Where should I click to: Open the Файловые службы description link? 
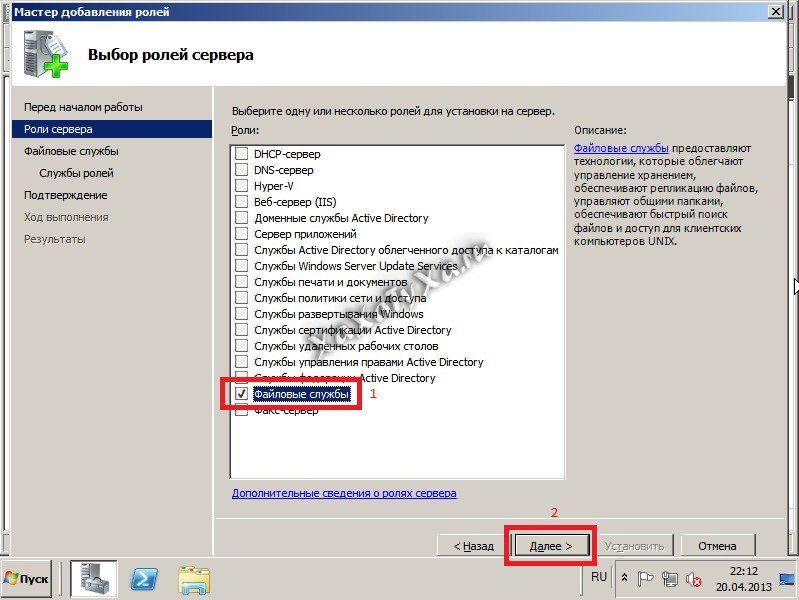pos(621,148)
